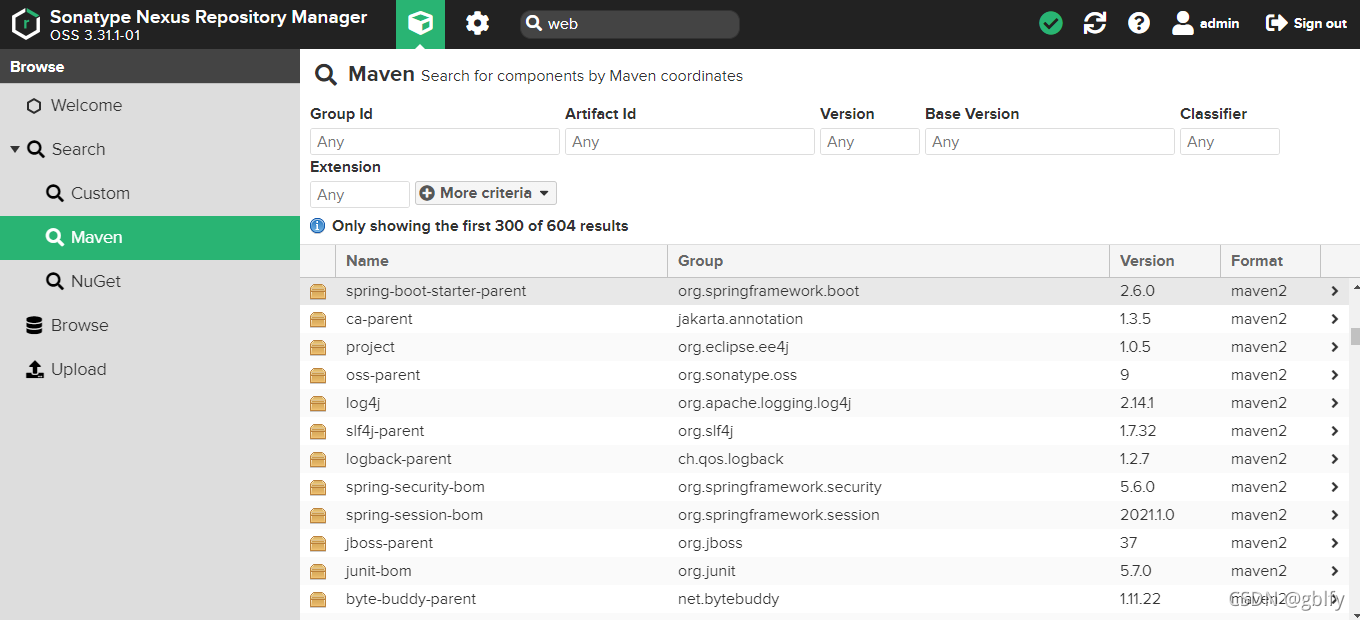Viewport: 1360px width, 620px height.
Task: Click the refresh icon in header
Action: [1095, 23]
